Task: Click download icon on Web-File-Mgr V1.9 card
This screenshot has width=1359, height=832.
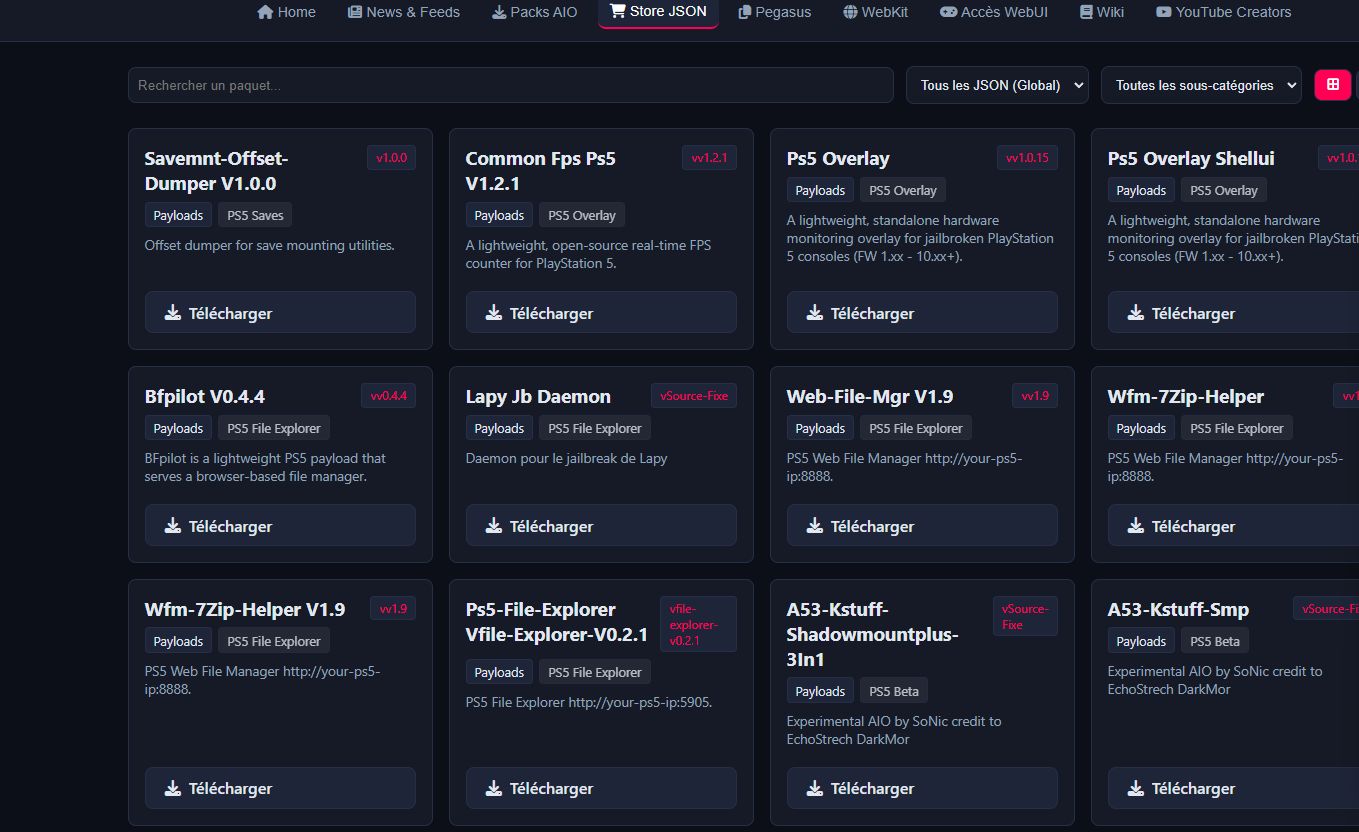Action: click(x=814, y=526)
